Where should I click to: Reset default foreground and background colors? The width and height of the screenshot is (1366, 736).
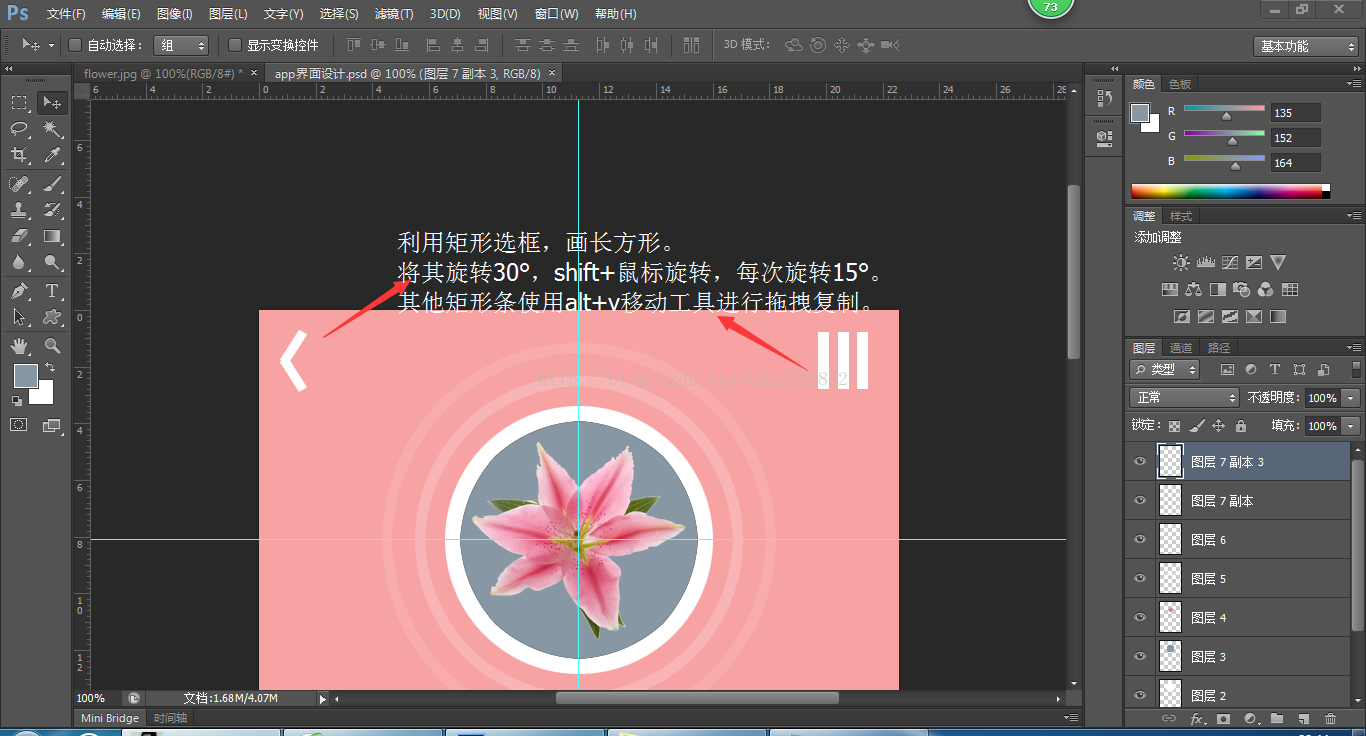17,401
